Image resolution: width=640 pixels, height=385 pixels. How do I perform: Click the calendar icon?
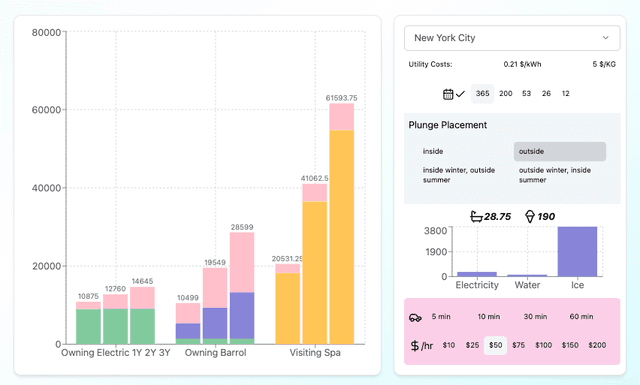[448, 94]
